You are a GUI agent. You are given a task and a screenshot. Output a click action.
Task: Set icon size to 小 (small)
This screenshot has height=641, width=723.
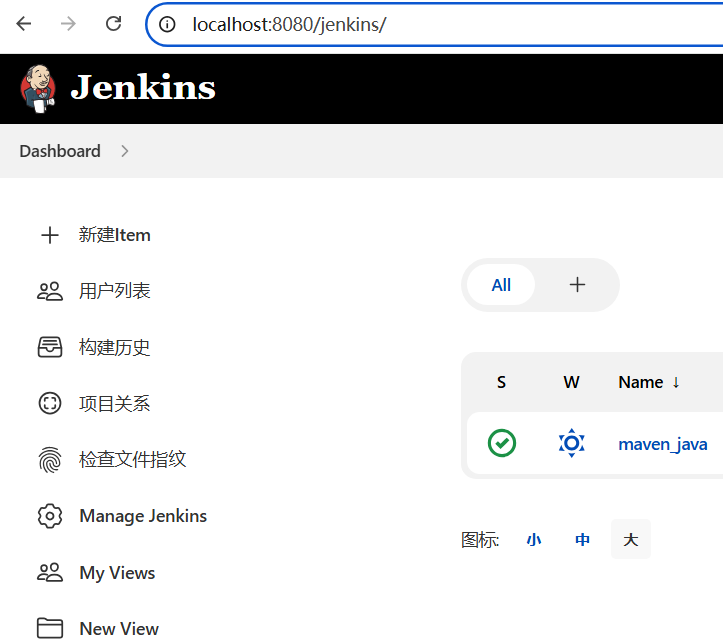[533, 540]
